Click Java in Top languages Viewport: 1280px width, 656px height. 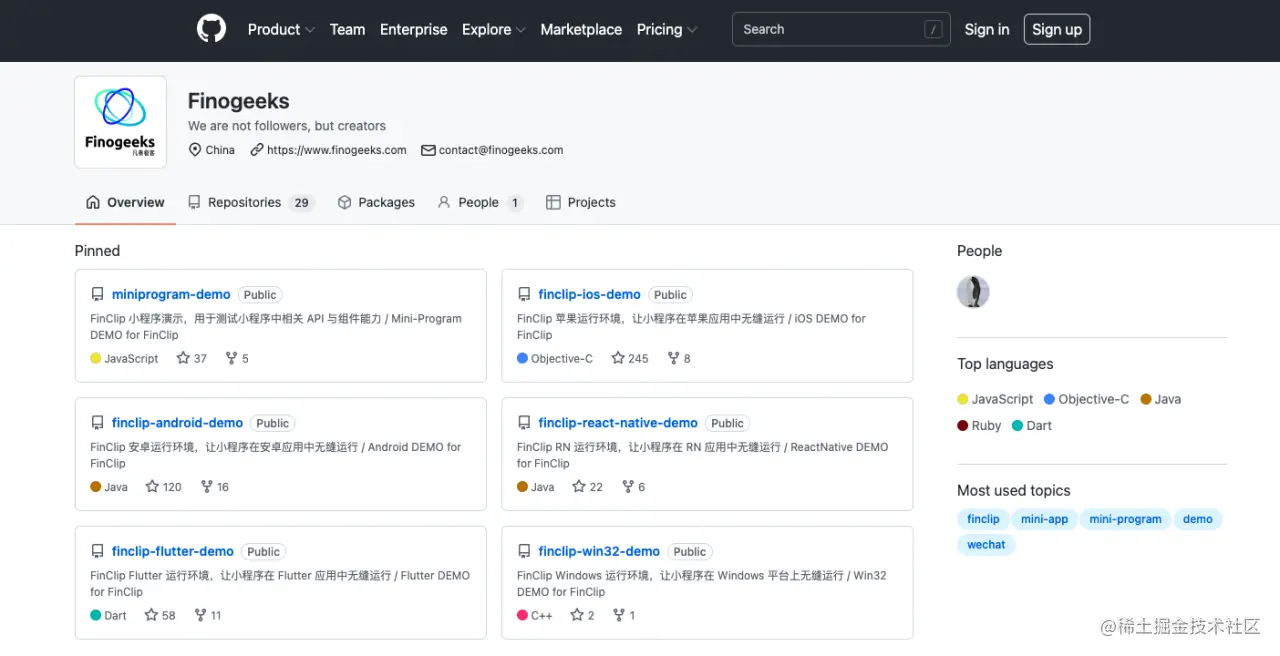(x=1160, y=399)
